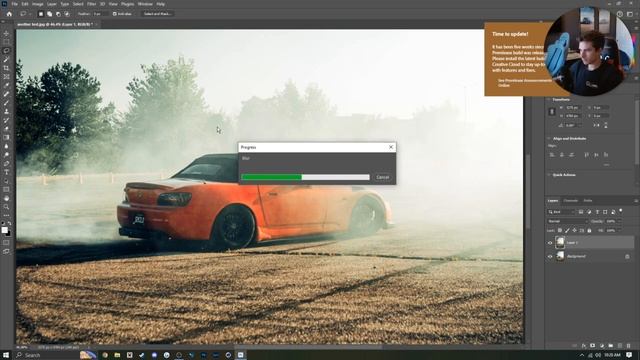Hide the Background layer eye icon
Screen dimensions: 640x360
(x=550, y=256)
